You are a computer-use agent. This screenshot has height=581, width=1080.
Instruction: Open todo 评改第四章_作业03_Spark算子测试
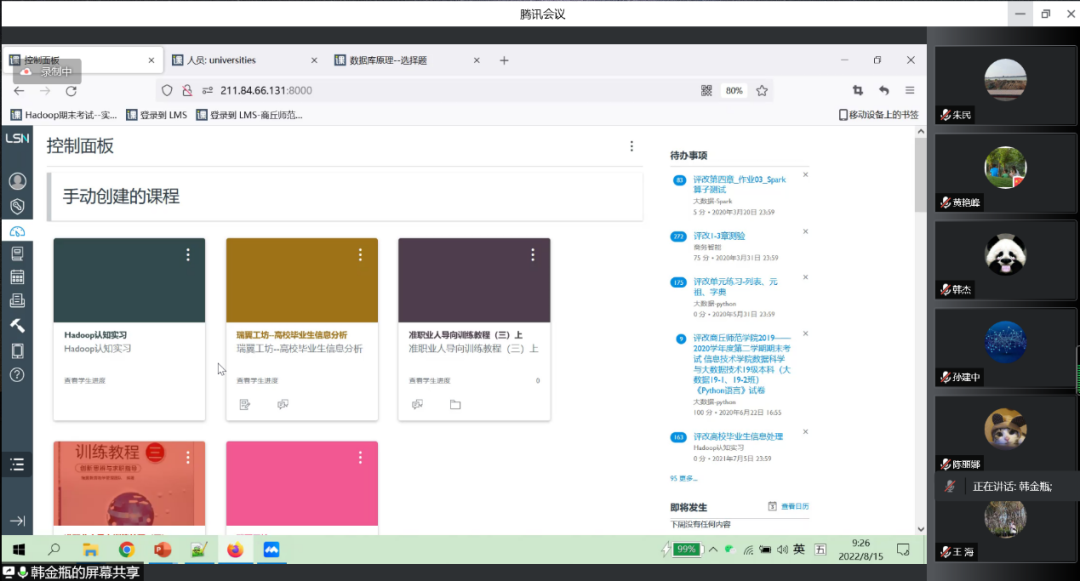click(x=739, y=184)
